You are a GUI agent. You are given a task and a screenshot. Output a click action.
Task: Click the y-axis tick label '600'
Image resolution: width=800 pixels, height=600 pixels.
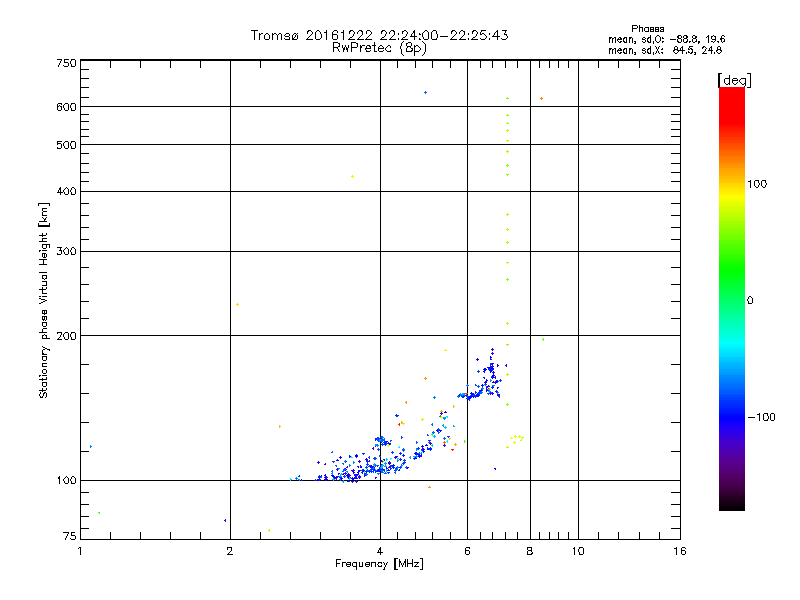(x=66, y=107)
